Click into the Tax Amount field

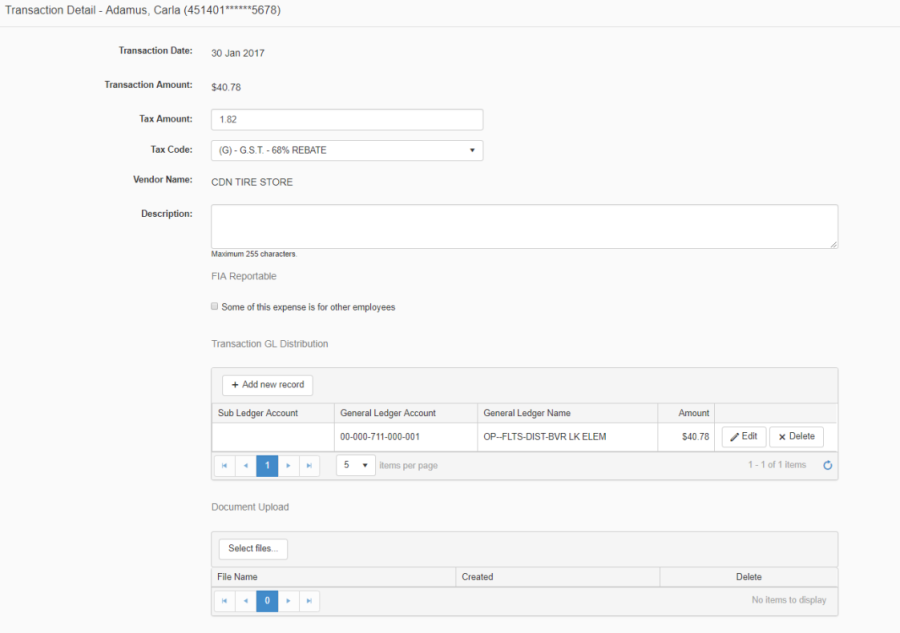coord(347,120)
